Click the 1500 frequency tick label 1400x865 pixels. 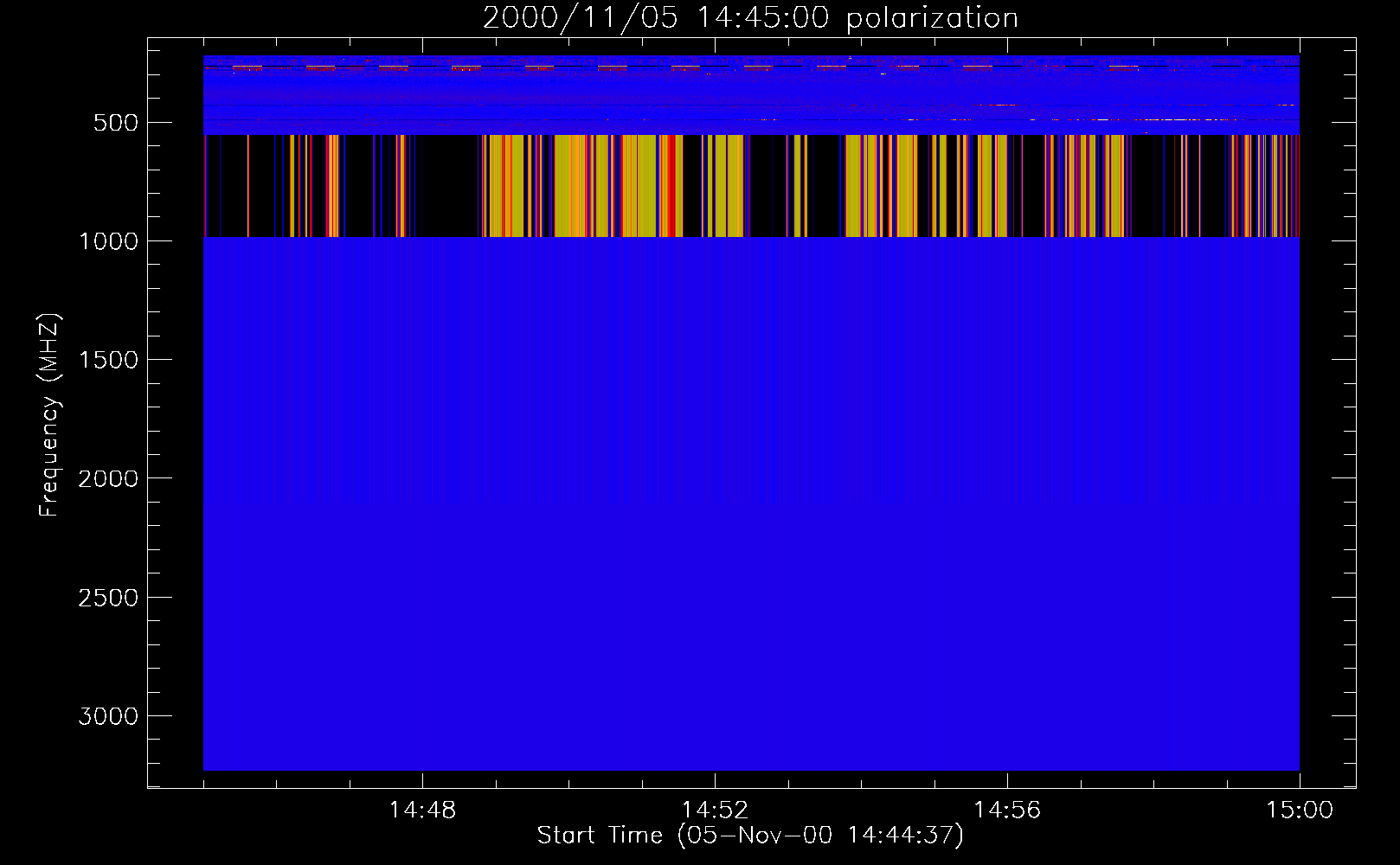pos(108,360)
